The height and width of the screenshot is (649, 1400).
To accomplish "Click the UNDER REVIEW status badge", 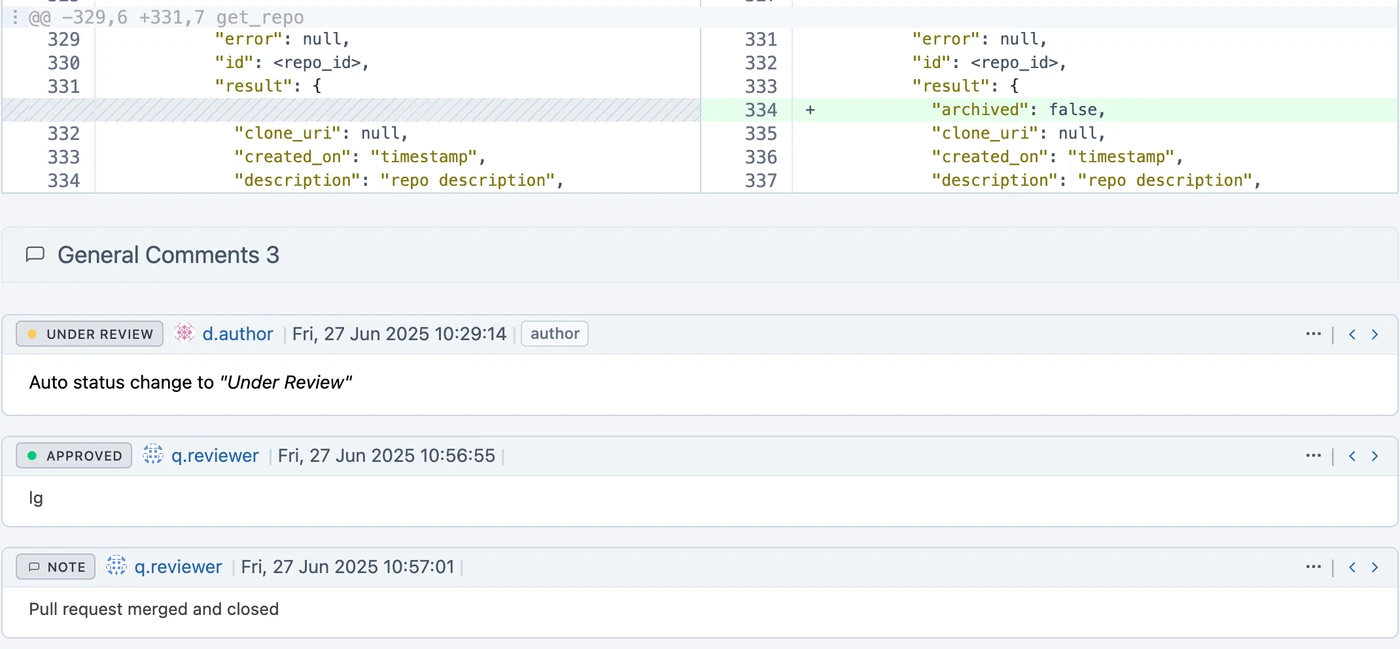I will [89, 334].
